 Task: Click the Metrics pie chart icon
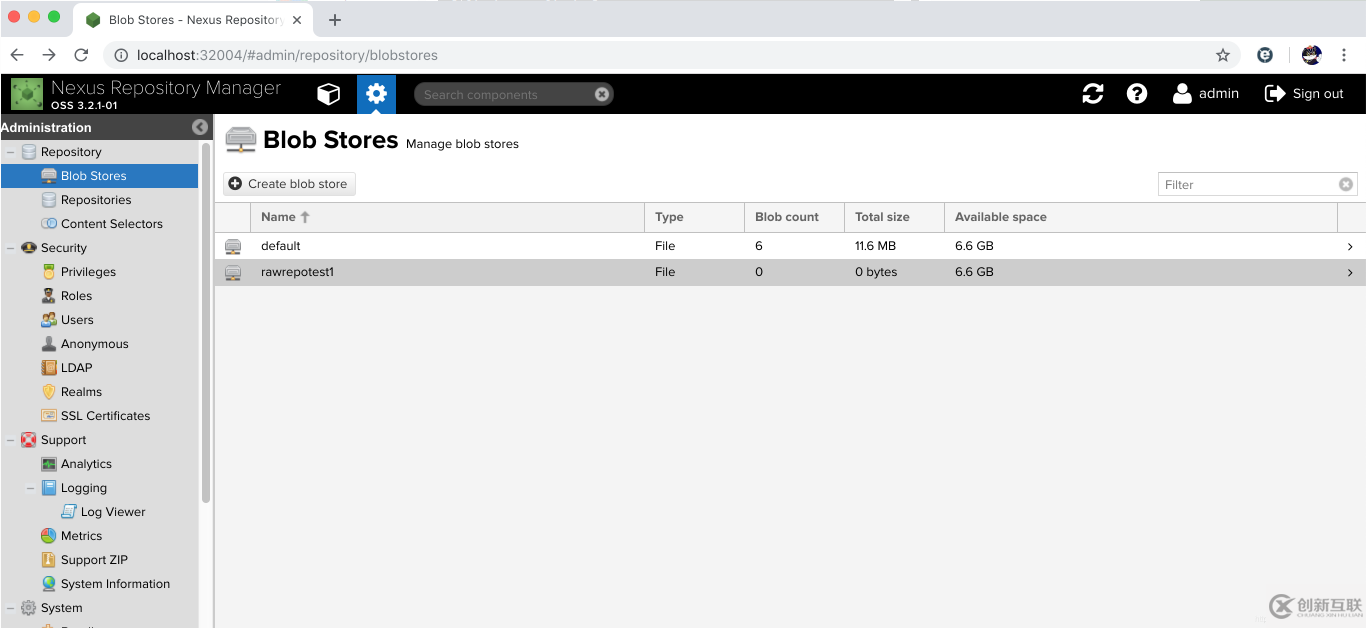pos(49,536)
